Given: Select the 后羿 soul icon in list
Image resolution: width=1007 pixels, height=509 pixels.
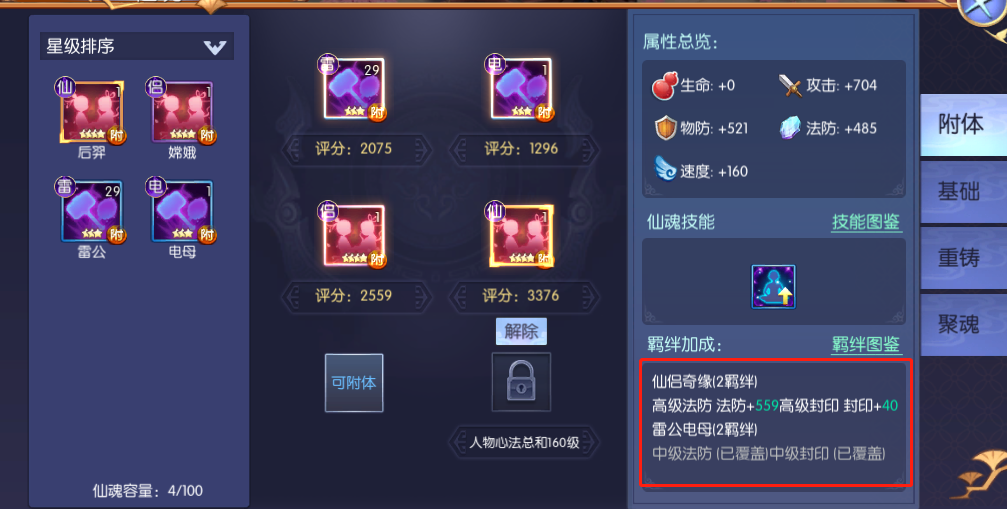Looking at the screenshot, I should (x=91, y=111).
